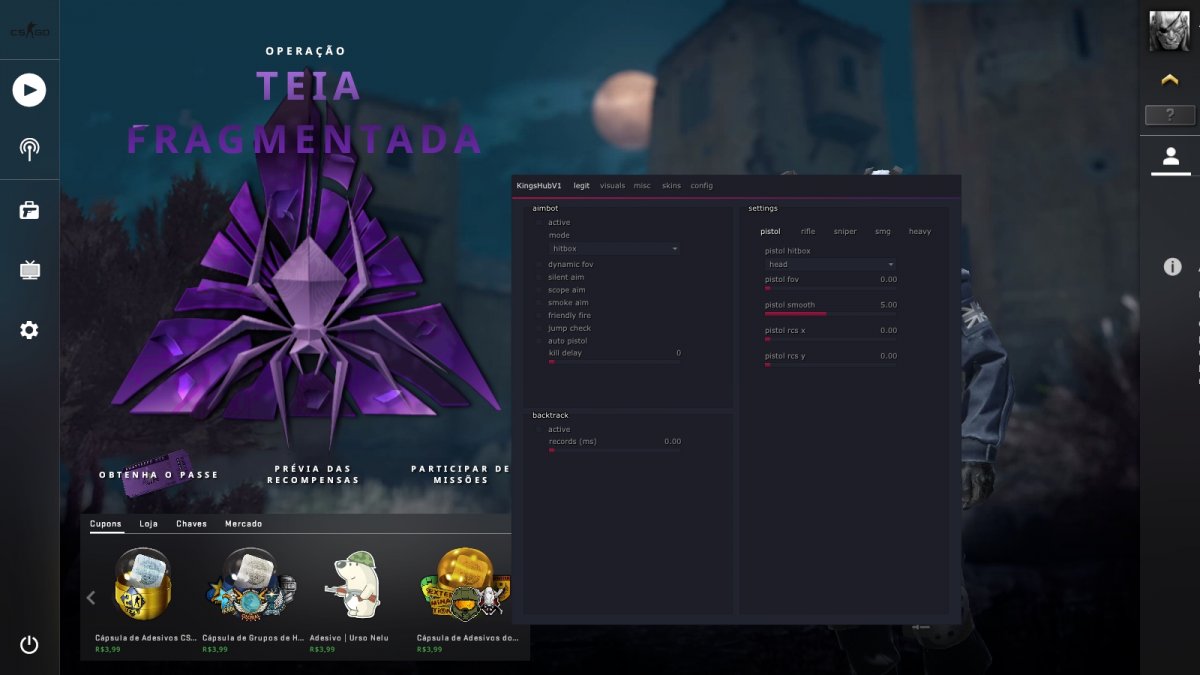Select the pistol weapon settings tab
Screen dimensions: 1200x675
pyautogui.click(x=770, y=232)
